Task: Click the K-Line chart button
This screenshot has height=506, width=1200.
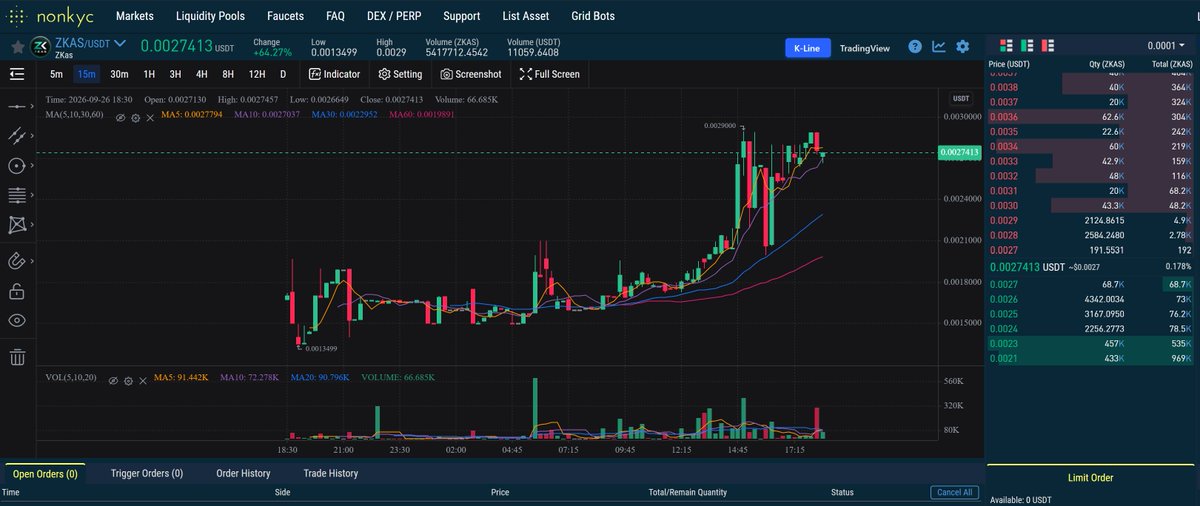Action: [808, 47]
